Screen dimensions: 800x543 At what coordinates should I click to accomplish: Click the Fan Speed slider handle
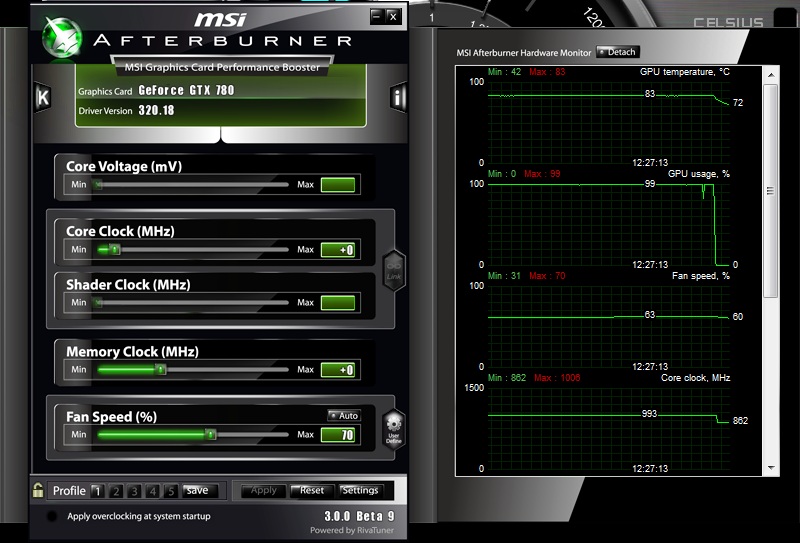[x=210, y=434]
